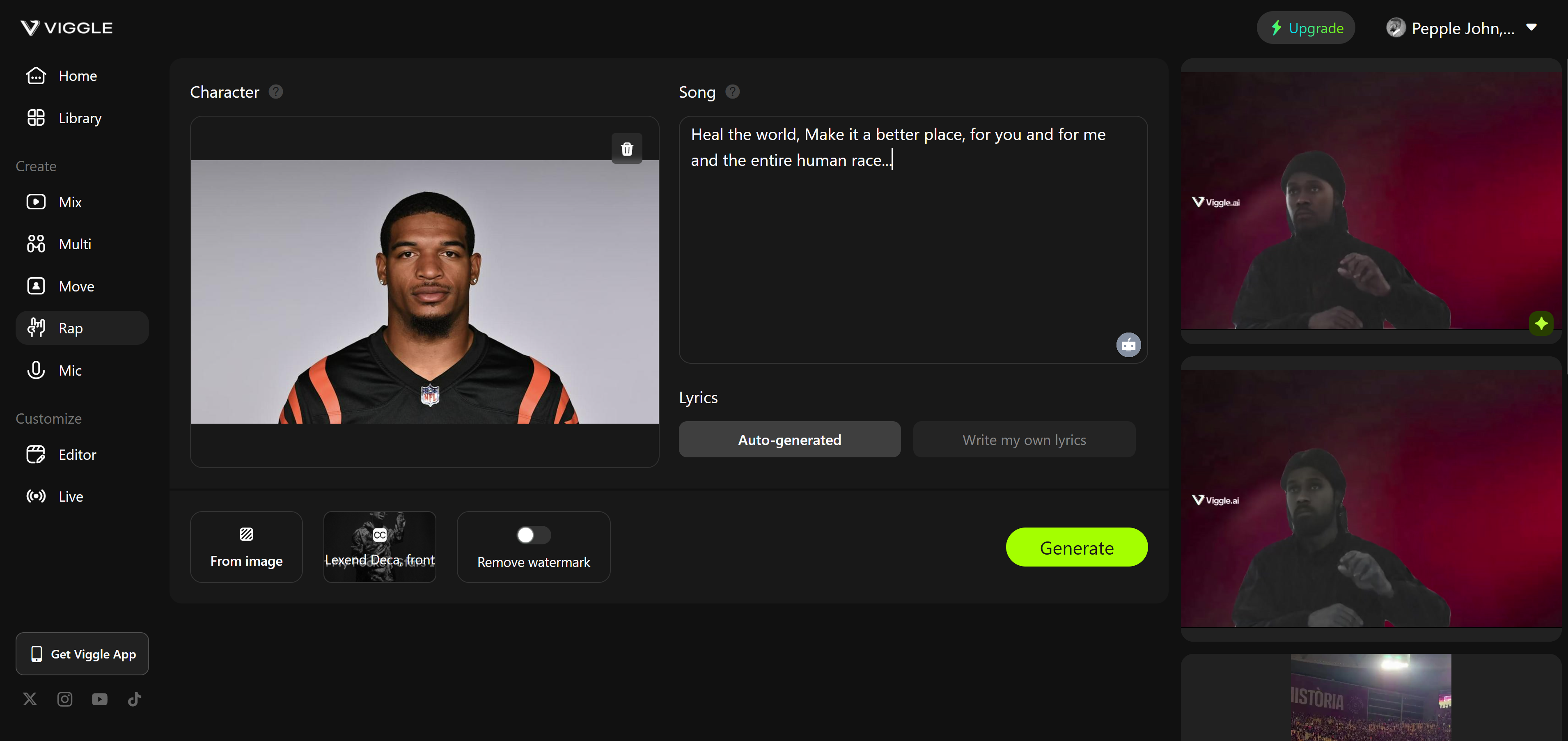1568x741 pixels.
Task: Click the green sparkle badge on video
Action: click(1540, 323)
